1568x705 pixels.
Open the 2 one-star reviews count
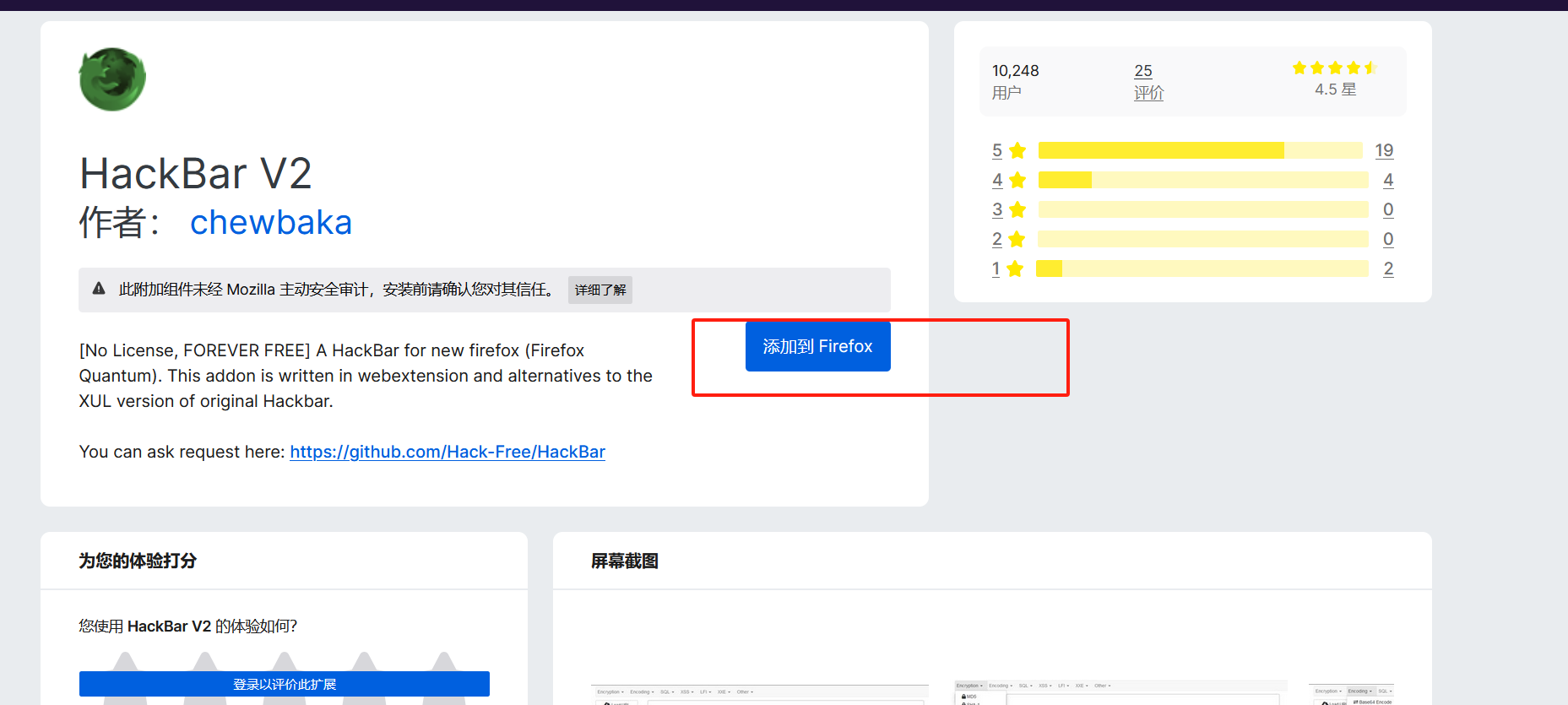click(1388, 268)
